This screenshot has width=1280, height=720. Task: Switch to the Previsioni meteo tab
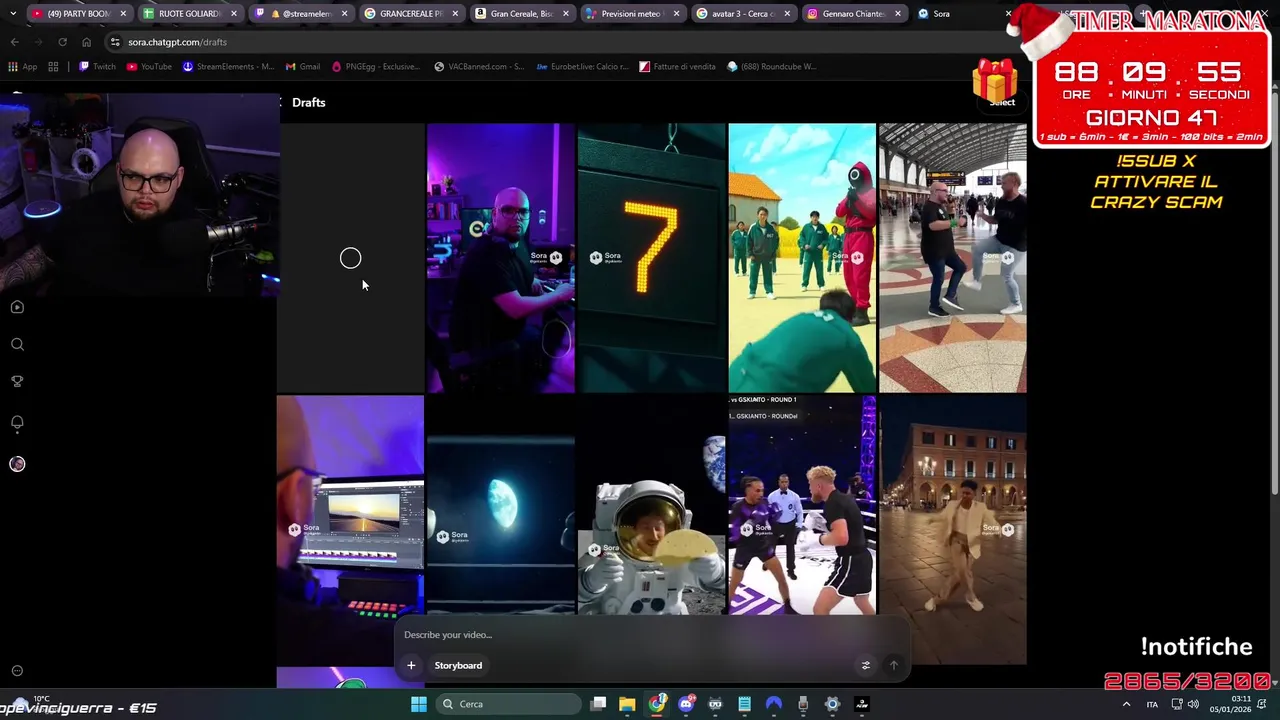[632, 14]
